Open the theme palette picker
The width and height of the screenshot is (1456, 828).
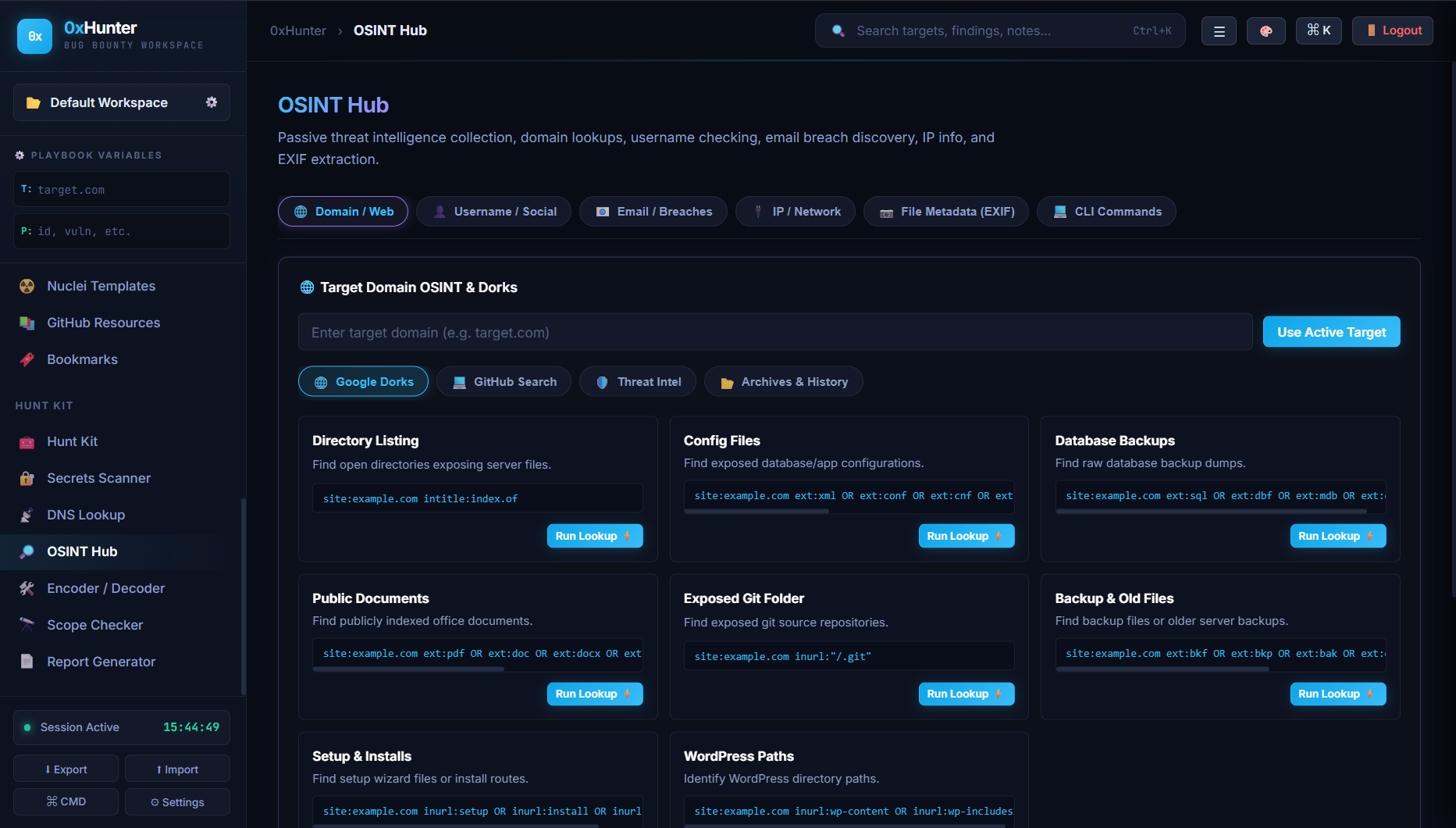tap(1266, 31)
